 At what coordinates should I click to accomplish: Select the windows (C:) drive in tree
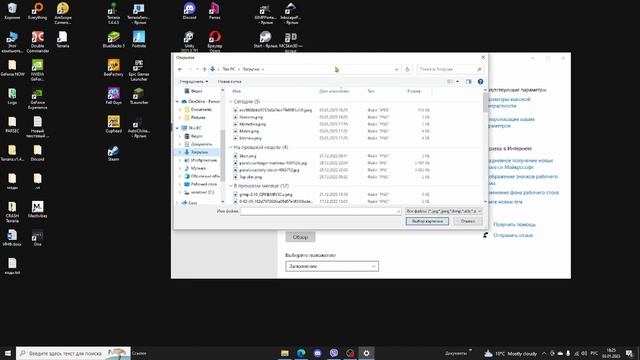pos(202,192)
